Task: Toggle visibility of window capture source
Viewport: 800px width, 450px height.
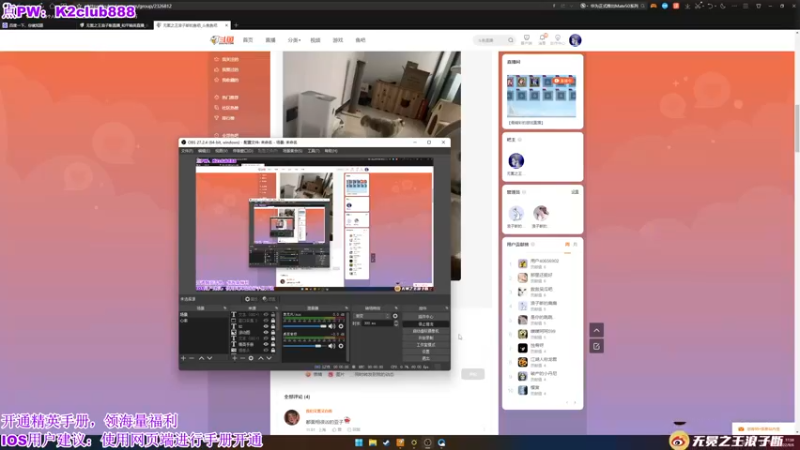Action: click(x=266, y=320)
